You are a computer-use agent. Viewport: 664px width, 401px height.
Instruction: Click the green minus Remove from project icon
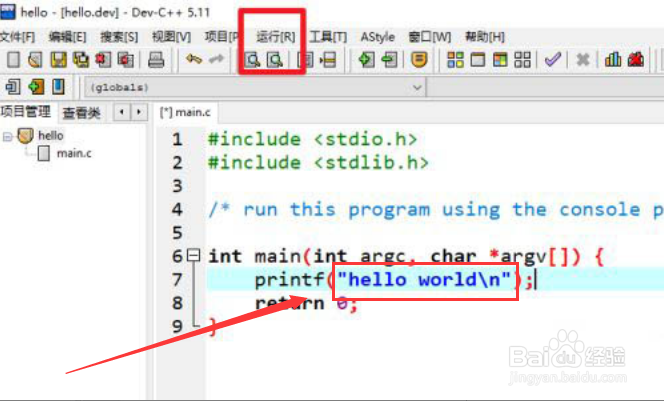(x=389, y=60)
